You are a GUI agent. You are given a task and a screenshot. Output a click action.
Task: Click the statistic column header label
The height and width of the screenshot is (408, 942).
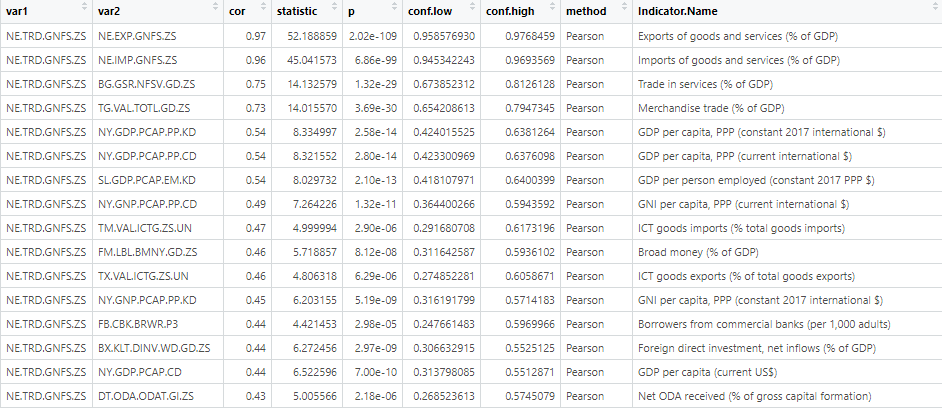[x=298, y=10]
